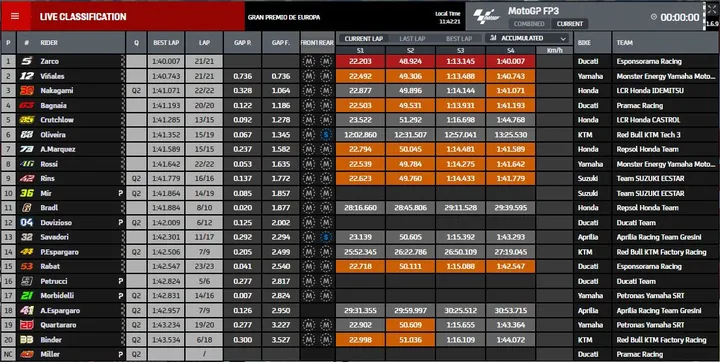Click Viñales' front tyre M icon
Image resolution: width=720 pixels, height=362 pixels.
click(x=309, y=76)
